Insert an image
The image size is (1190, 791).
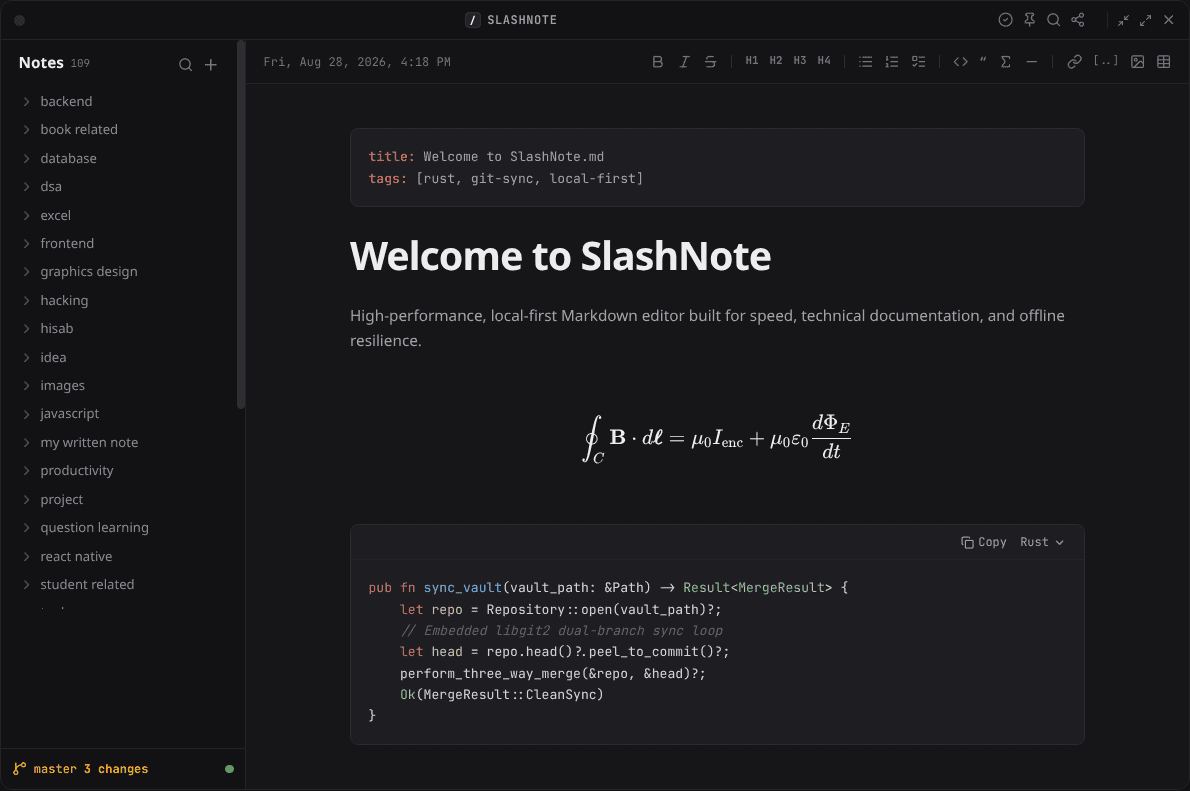click(1137, 62)
